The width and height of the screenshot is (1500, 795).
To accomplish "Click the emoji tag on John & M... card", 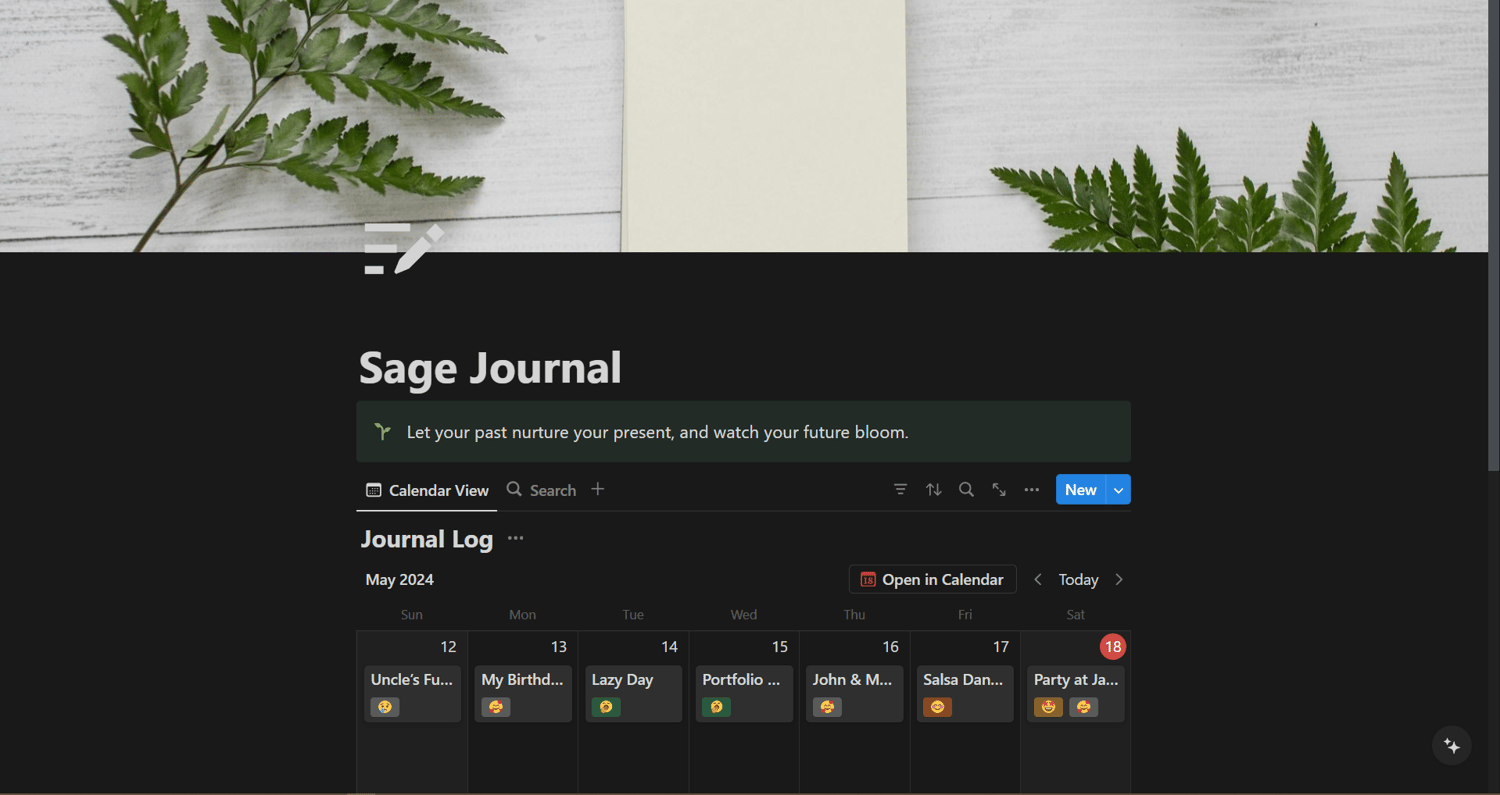I will click(827, 707).
